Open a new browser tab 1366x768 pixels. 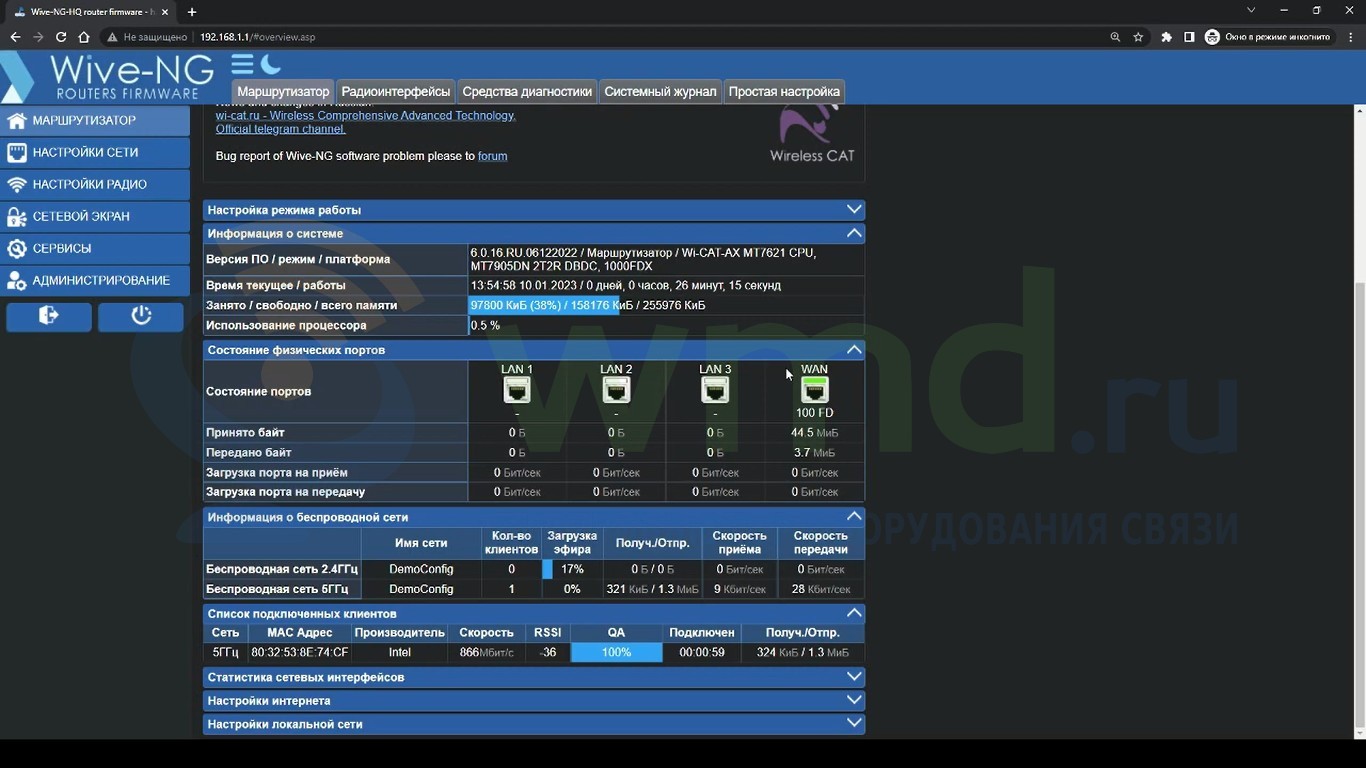click(x=192, y=12)
